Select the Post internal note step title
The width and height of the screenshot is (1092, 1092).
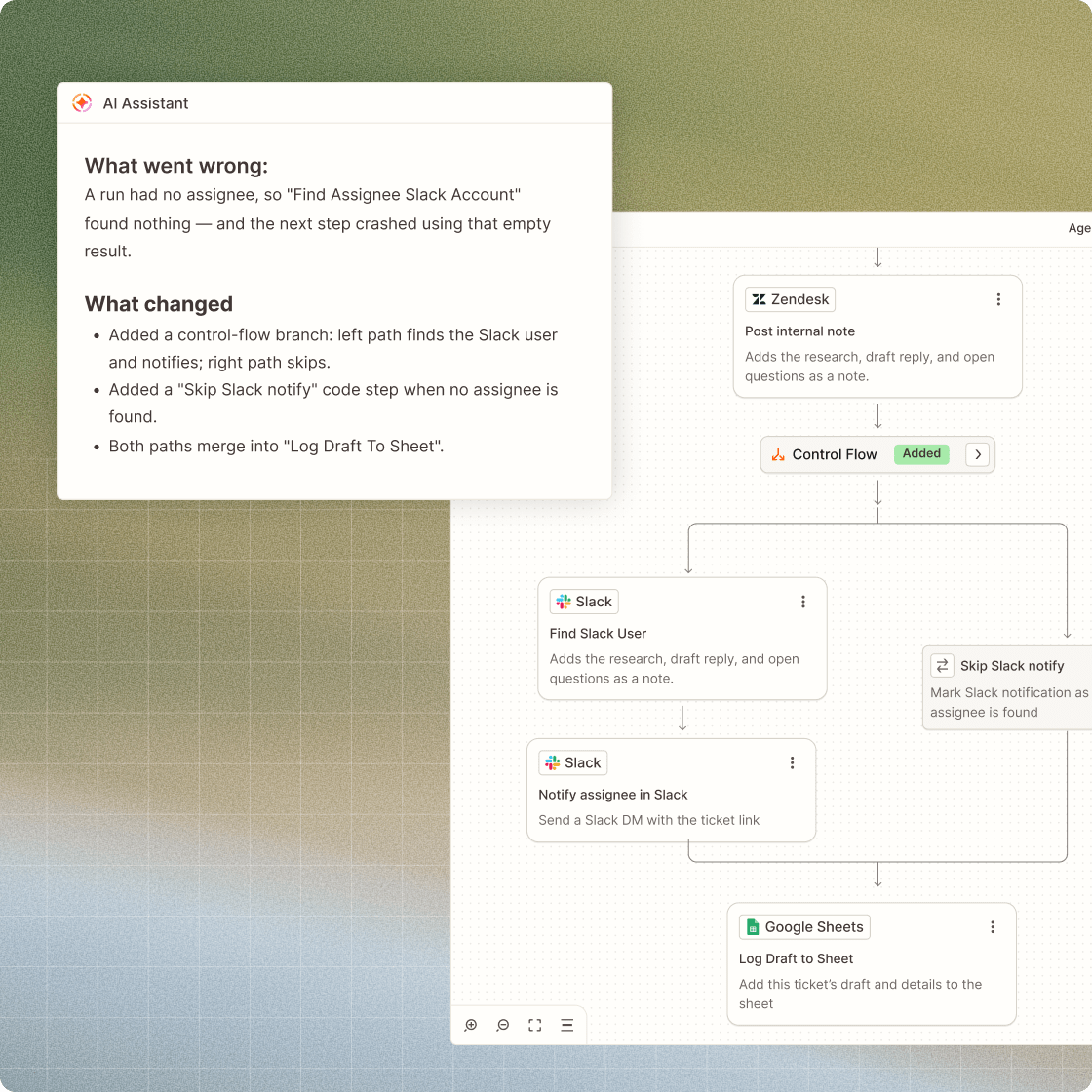coord(799,331)
